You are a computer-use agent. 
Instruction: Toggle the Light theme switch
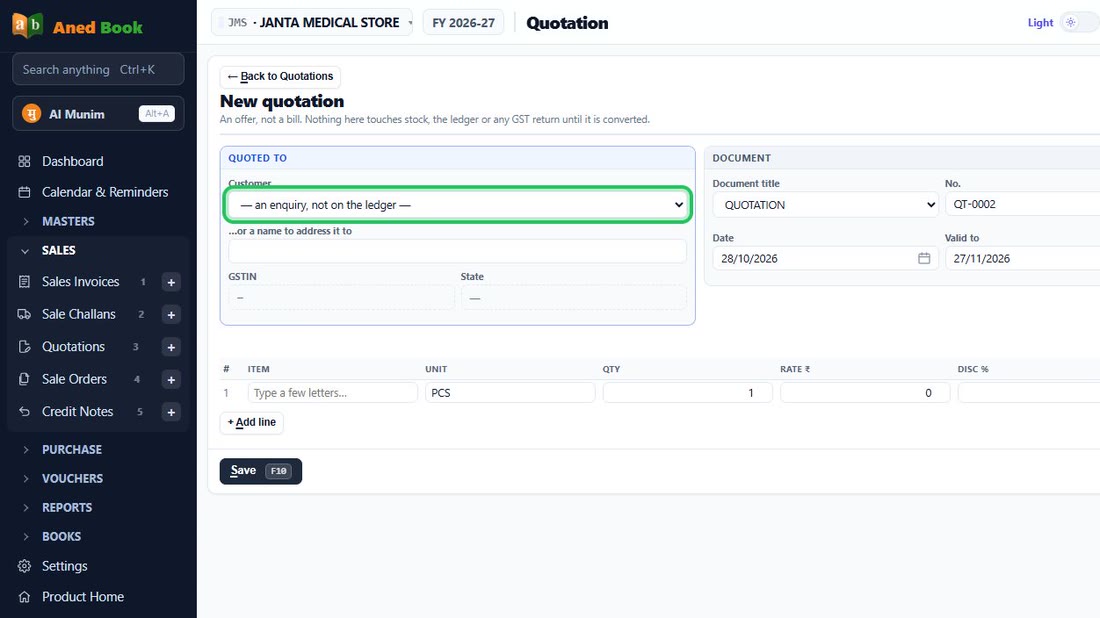[x=1078, y=22]
